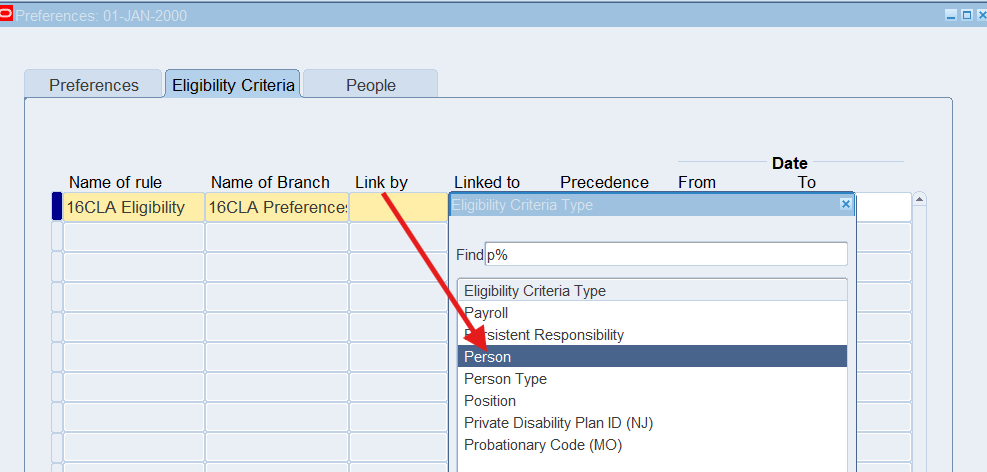The width and height of the screenshot is (987, 472).
Task: Open the People tab
Action: pyautogui.click(x=370, y=85)
